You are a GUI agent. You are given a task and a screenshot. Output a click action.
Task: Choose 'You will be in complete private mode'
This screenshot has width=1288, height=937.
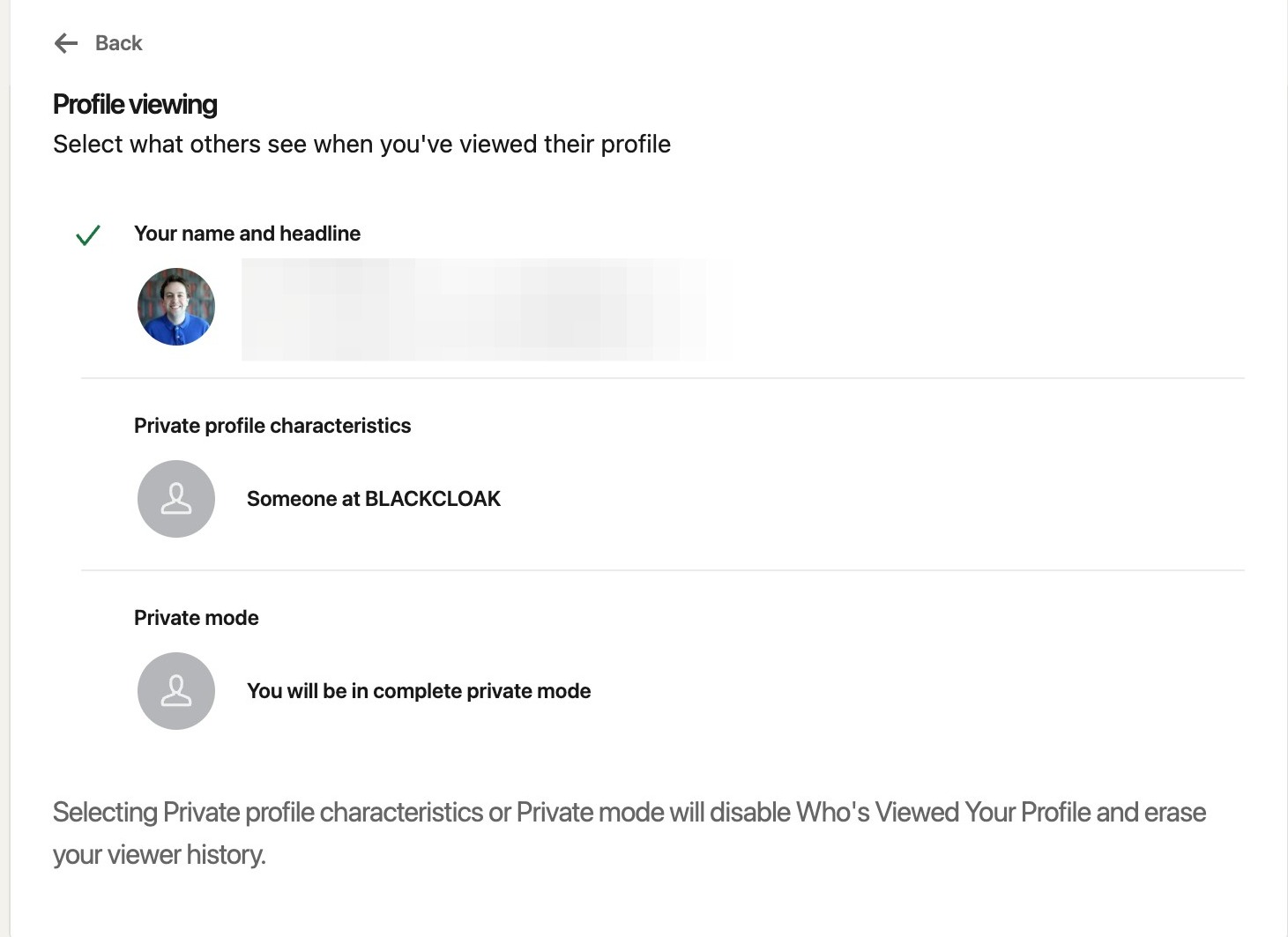(x=419, y=691)
